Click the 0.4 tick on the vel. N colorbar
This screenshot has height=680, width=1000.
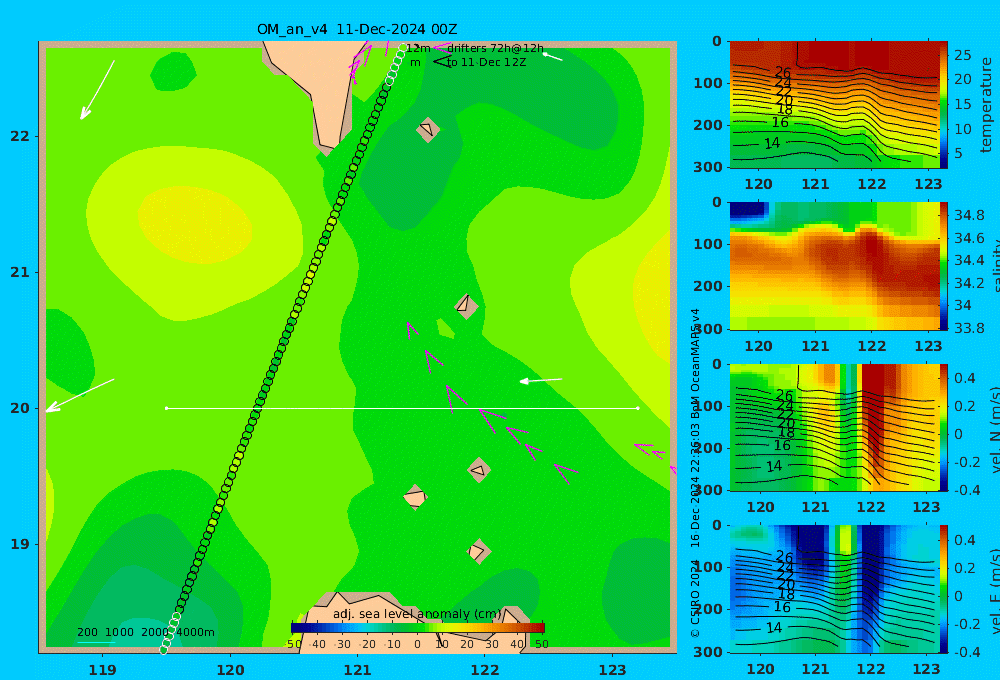(x=965, y=378)
